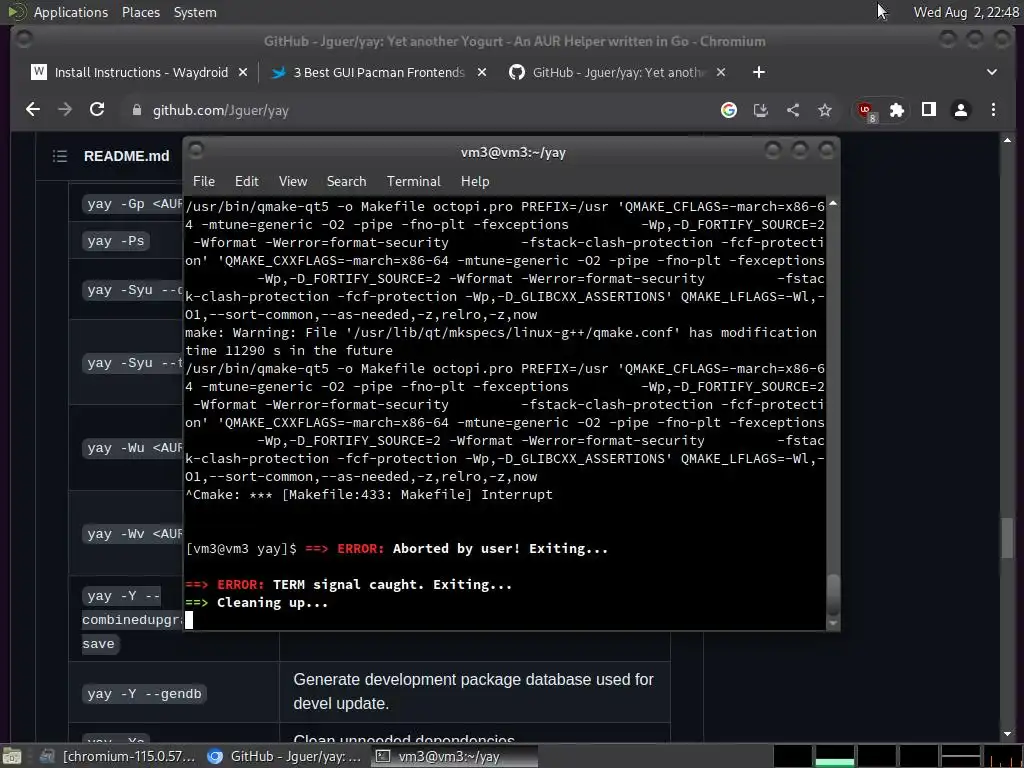Bookmark this page with star icon

coord(825,110)
